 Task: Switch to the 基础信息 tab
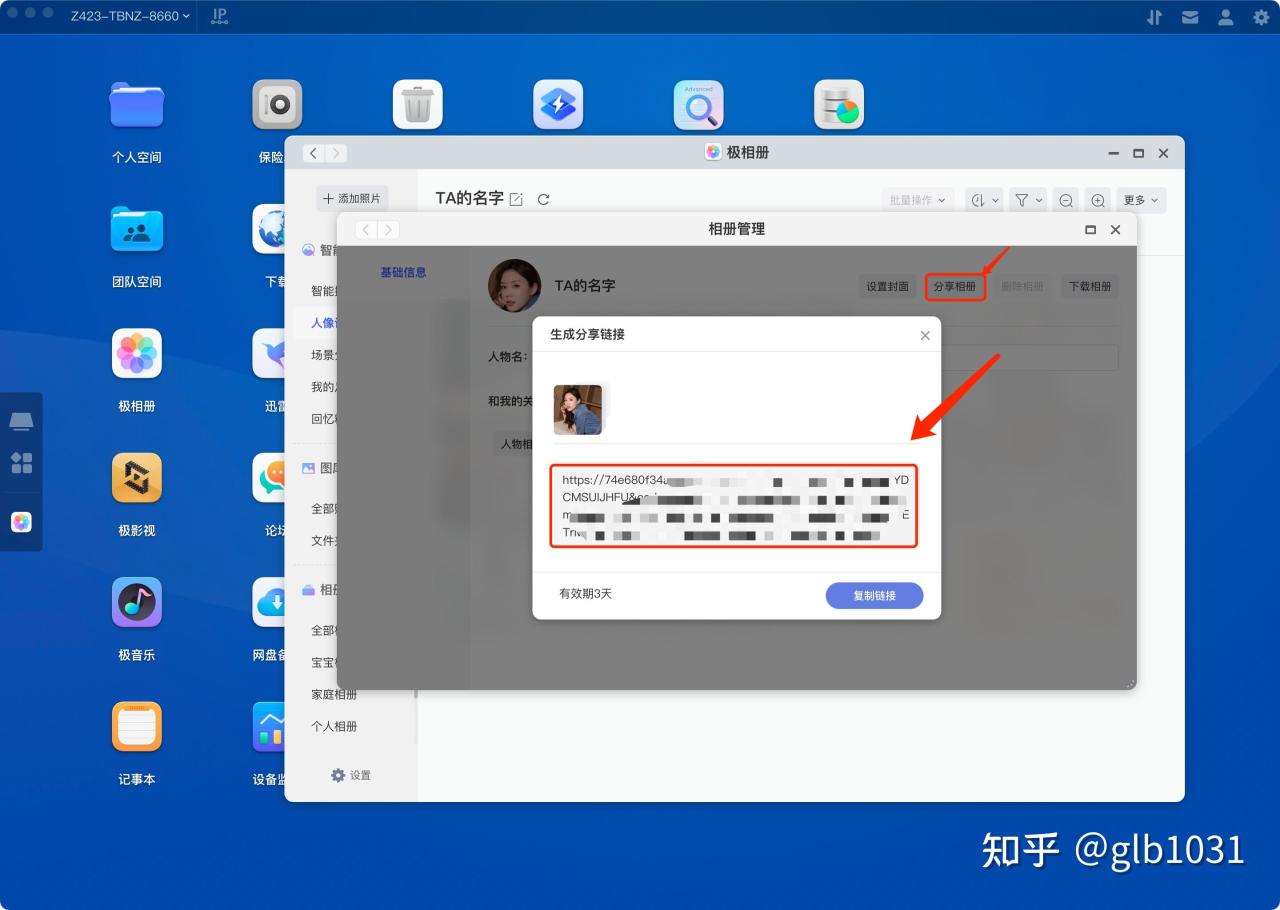tap(403, 271)
